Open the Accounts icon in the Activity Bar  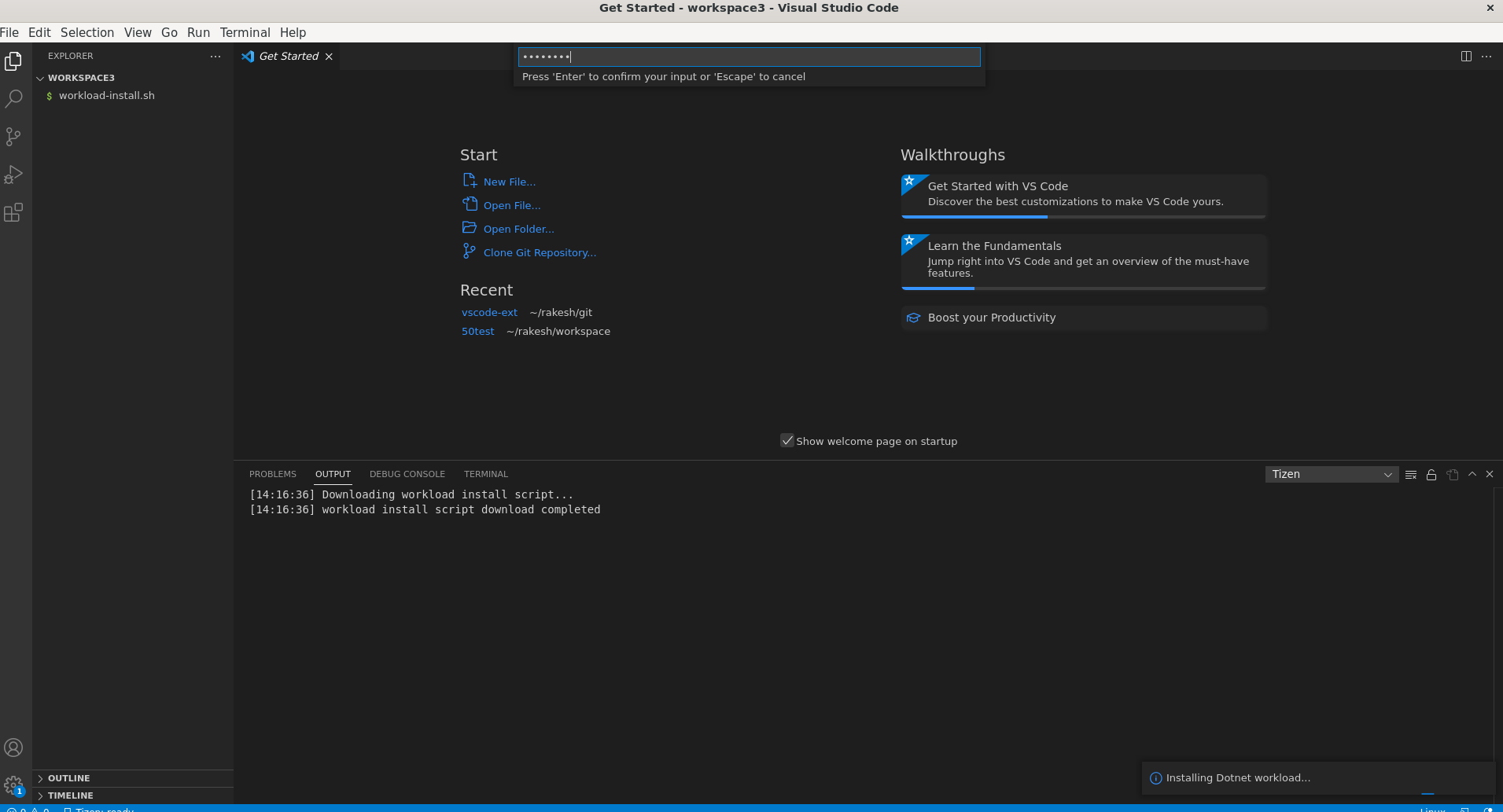tap(13, 748)
